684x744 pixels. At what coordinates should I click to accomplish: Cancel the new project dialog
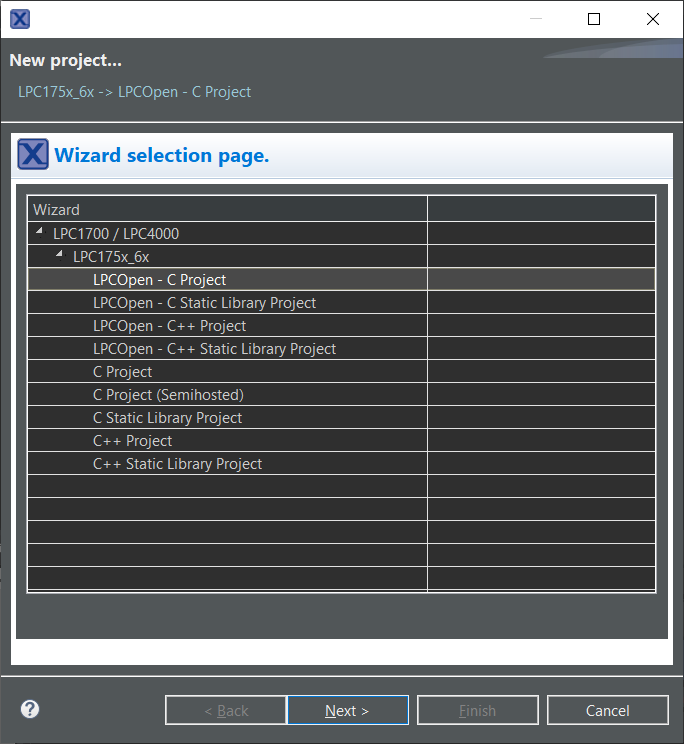(608, 710)
